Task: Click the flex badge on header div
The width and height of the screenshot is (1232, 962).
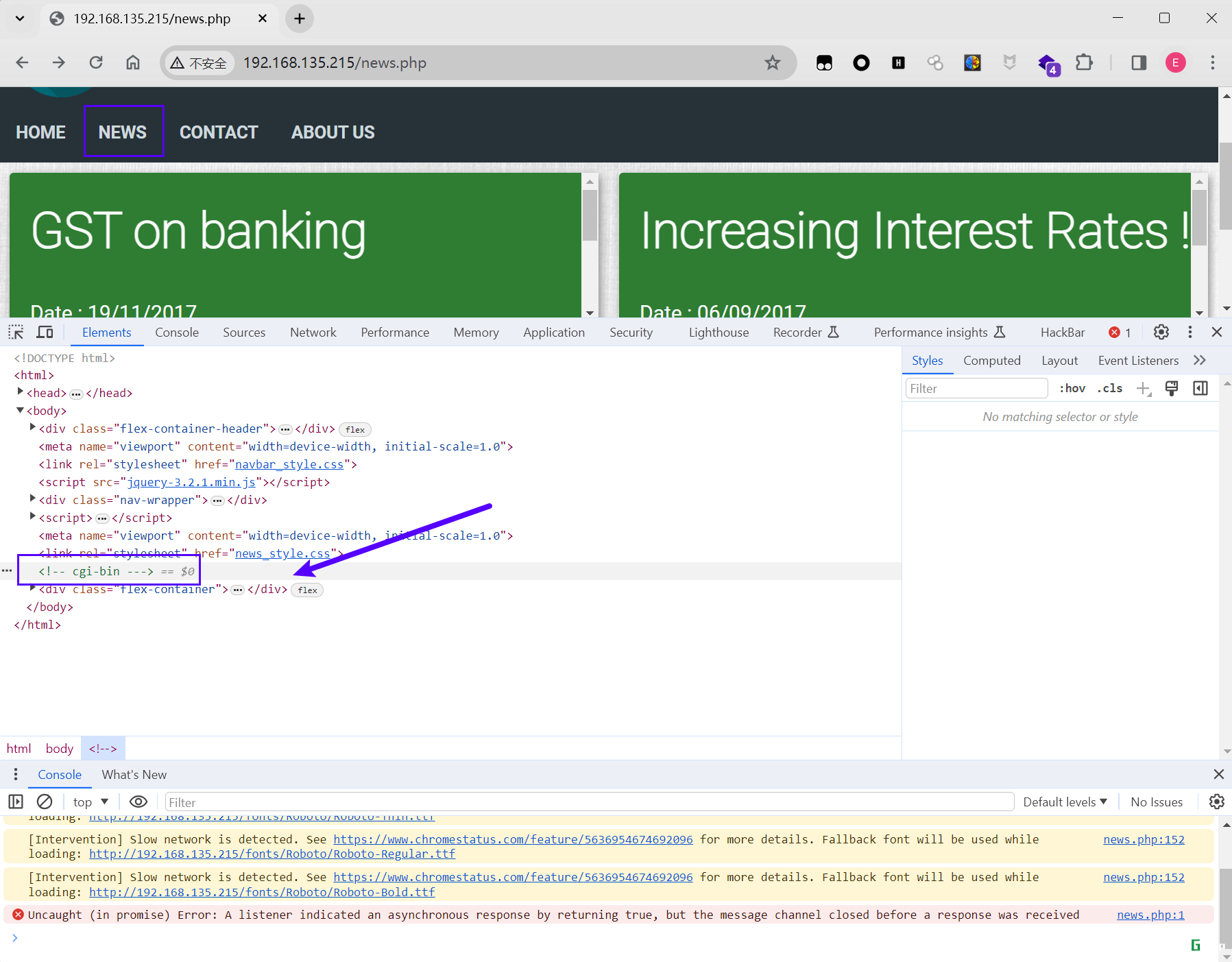Action: [x=355, y=429]
